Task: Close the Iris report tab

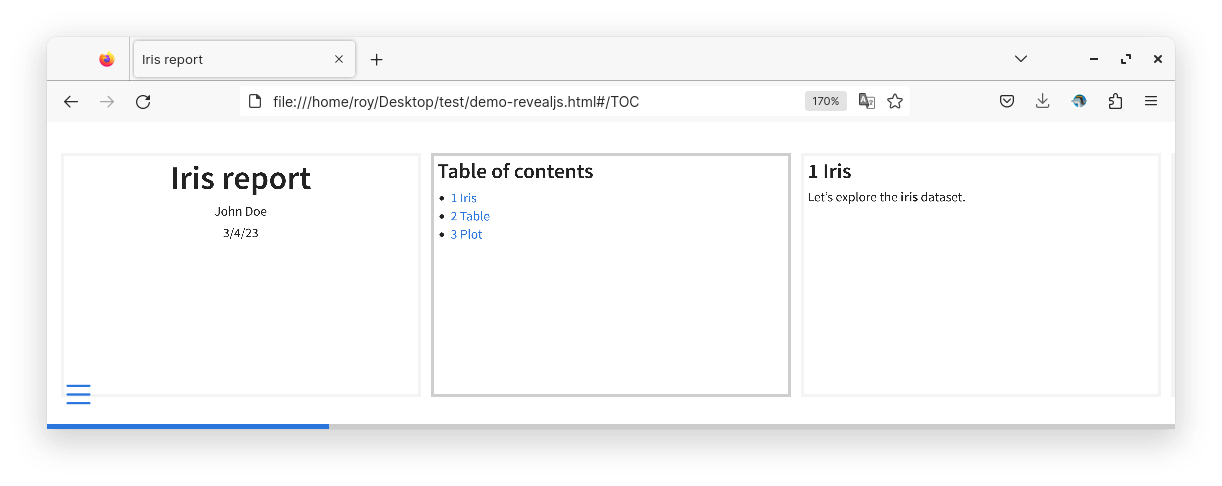Action: pyautogui.click(x=339, y=59)
